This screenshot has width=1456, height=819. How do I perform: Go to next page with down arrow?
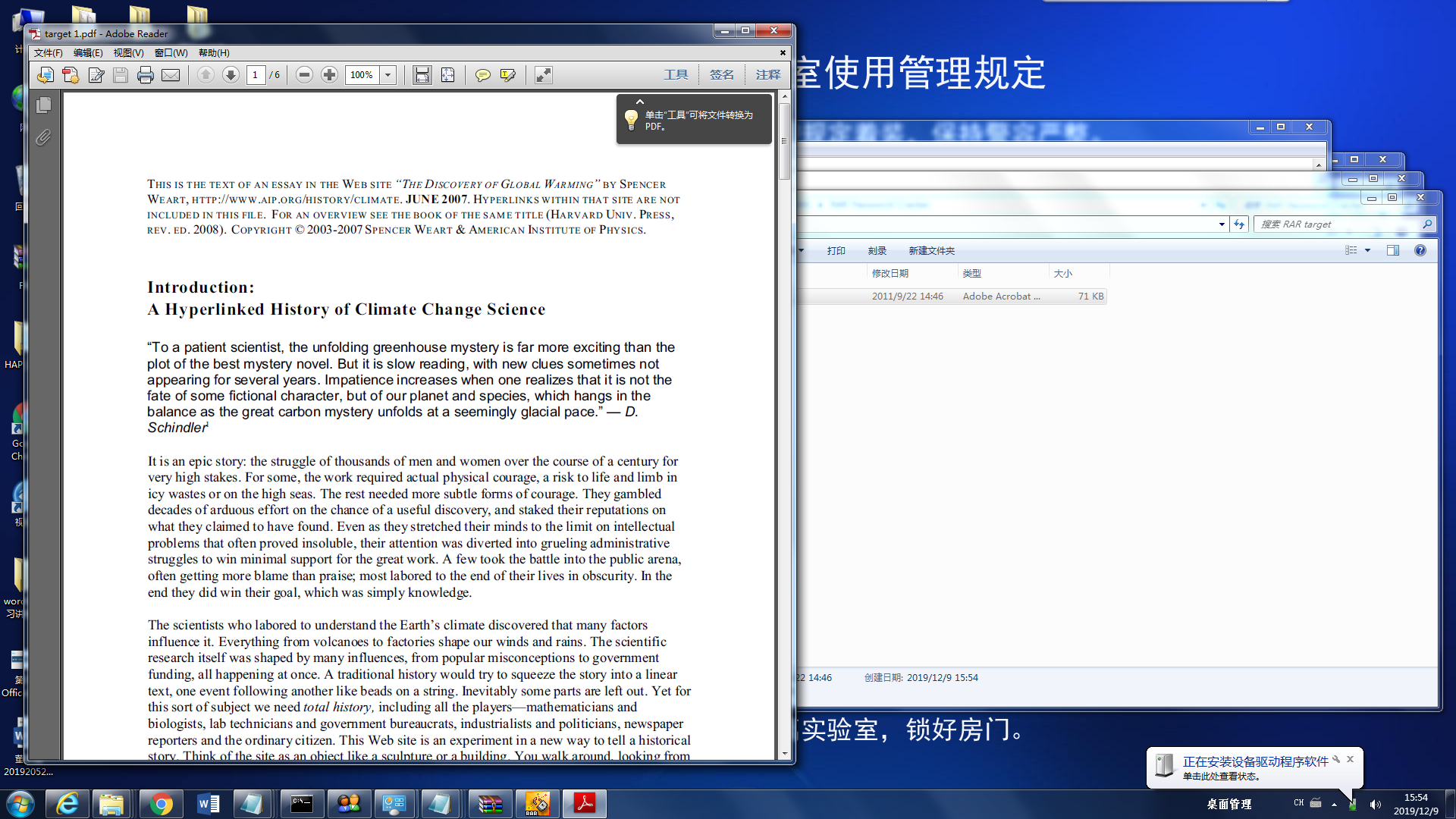point(231,75)
